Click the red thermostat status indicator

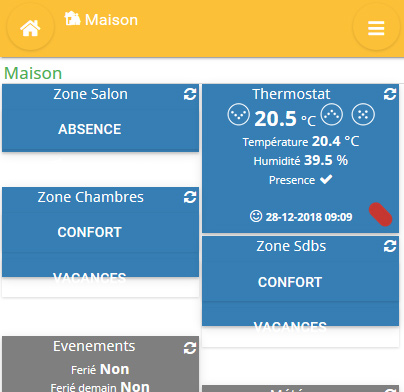[x=380, y=214]
